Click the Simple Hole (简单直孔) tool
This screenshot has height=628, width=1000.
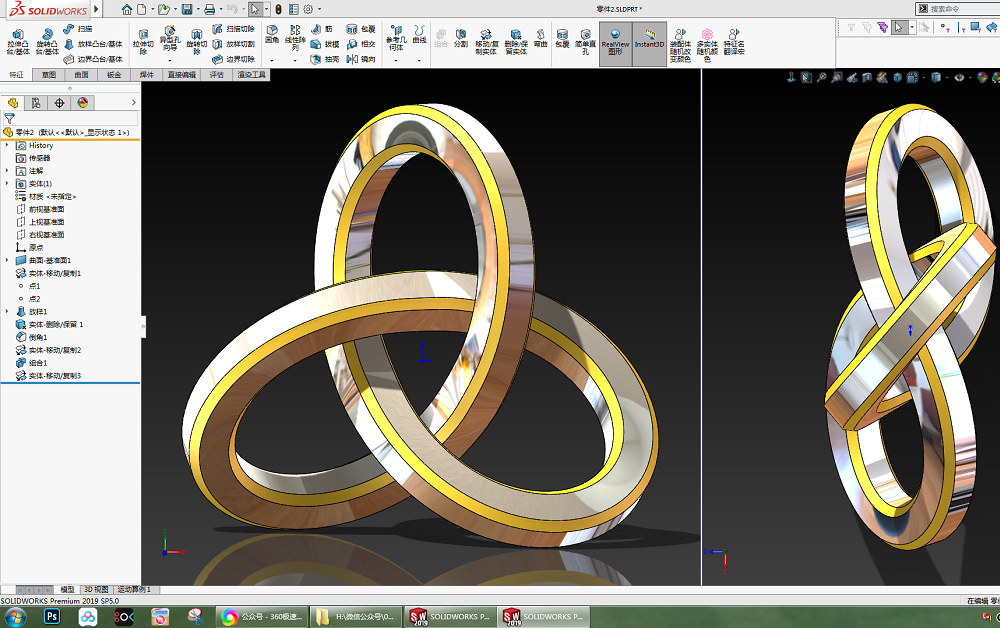[585, 42]
